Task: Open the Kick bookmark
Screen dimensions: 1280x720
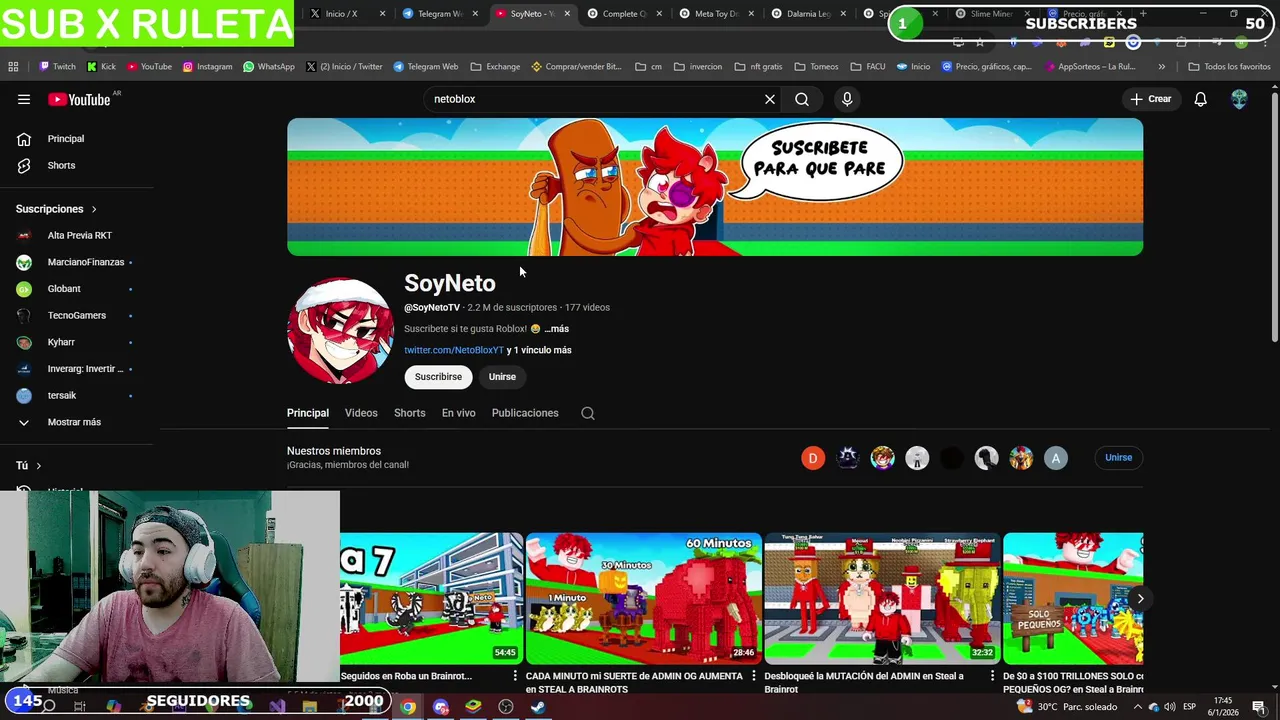Action: click(101, 66)
